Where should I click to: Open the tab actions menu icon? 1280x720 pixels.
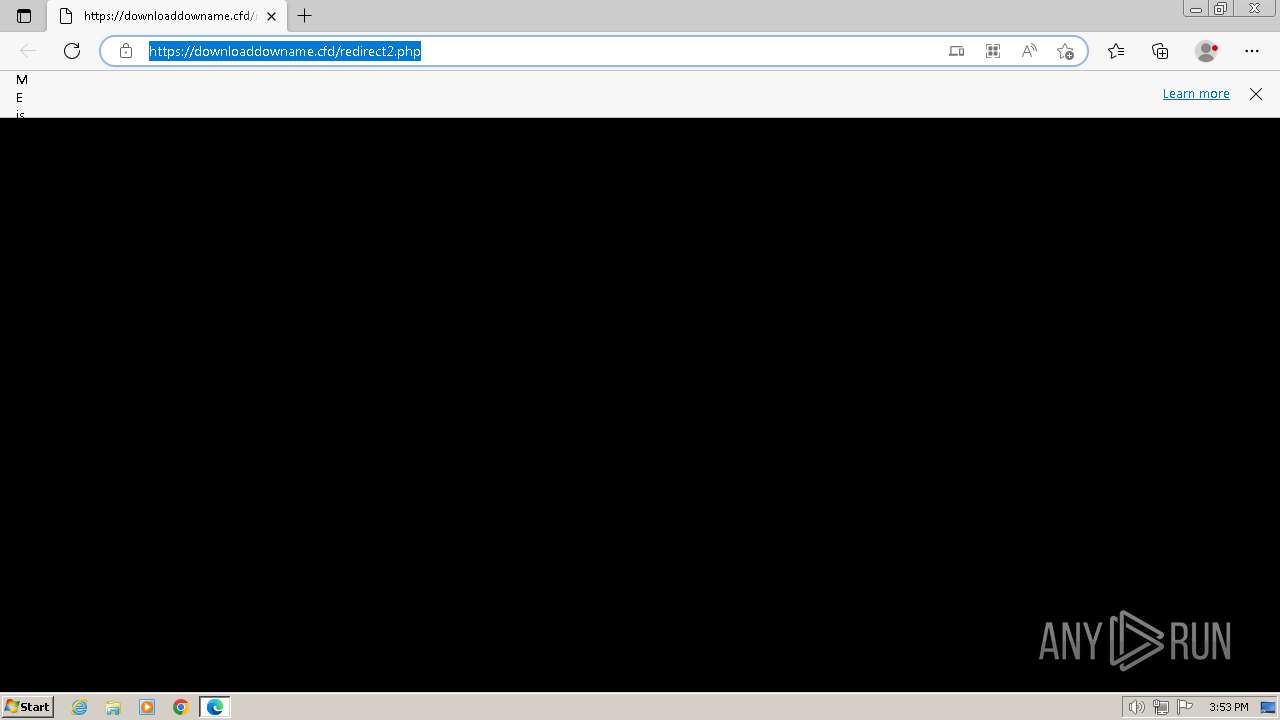(24, 16)
